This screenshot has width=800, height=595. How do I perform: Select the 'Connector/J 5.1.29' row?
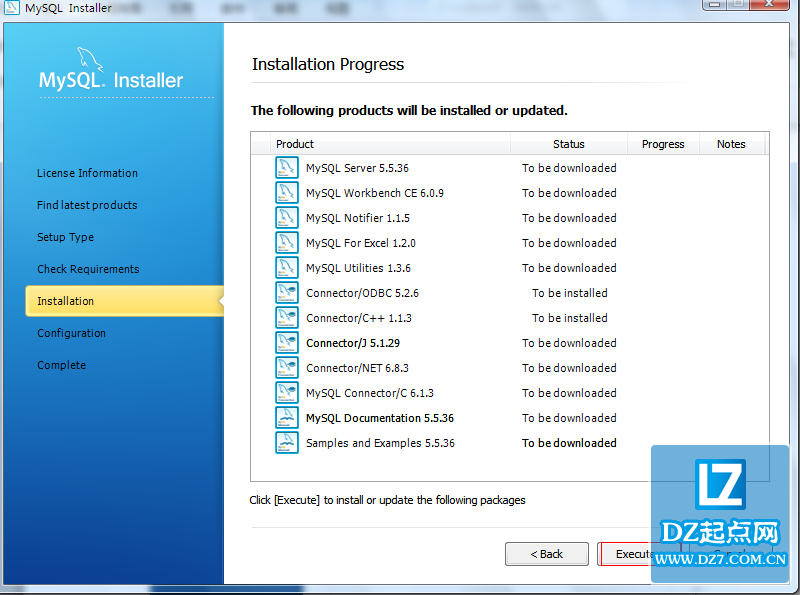(510, 343)
